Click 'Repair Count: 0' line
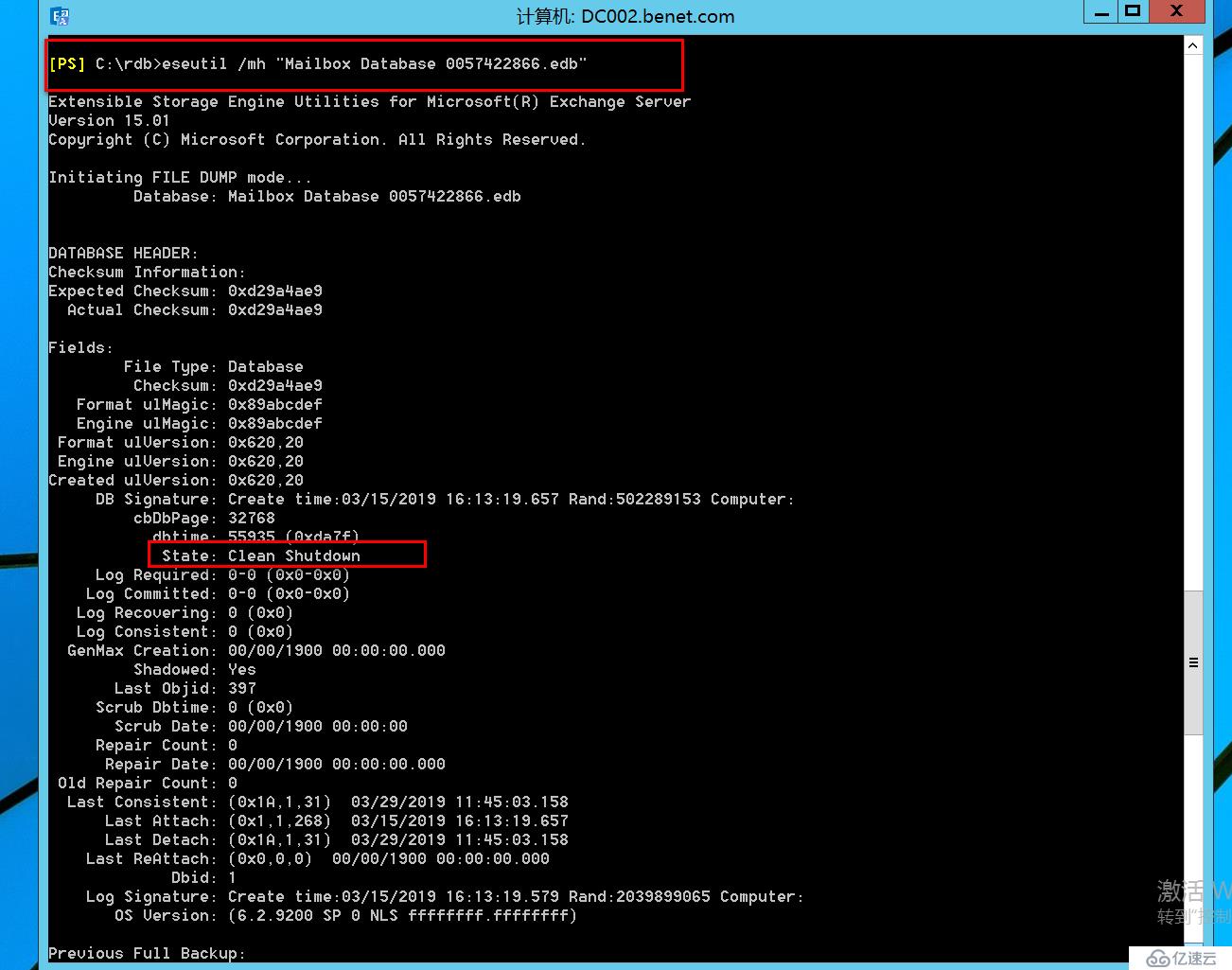 pos(166,745)
